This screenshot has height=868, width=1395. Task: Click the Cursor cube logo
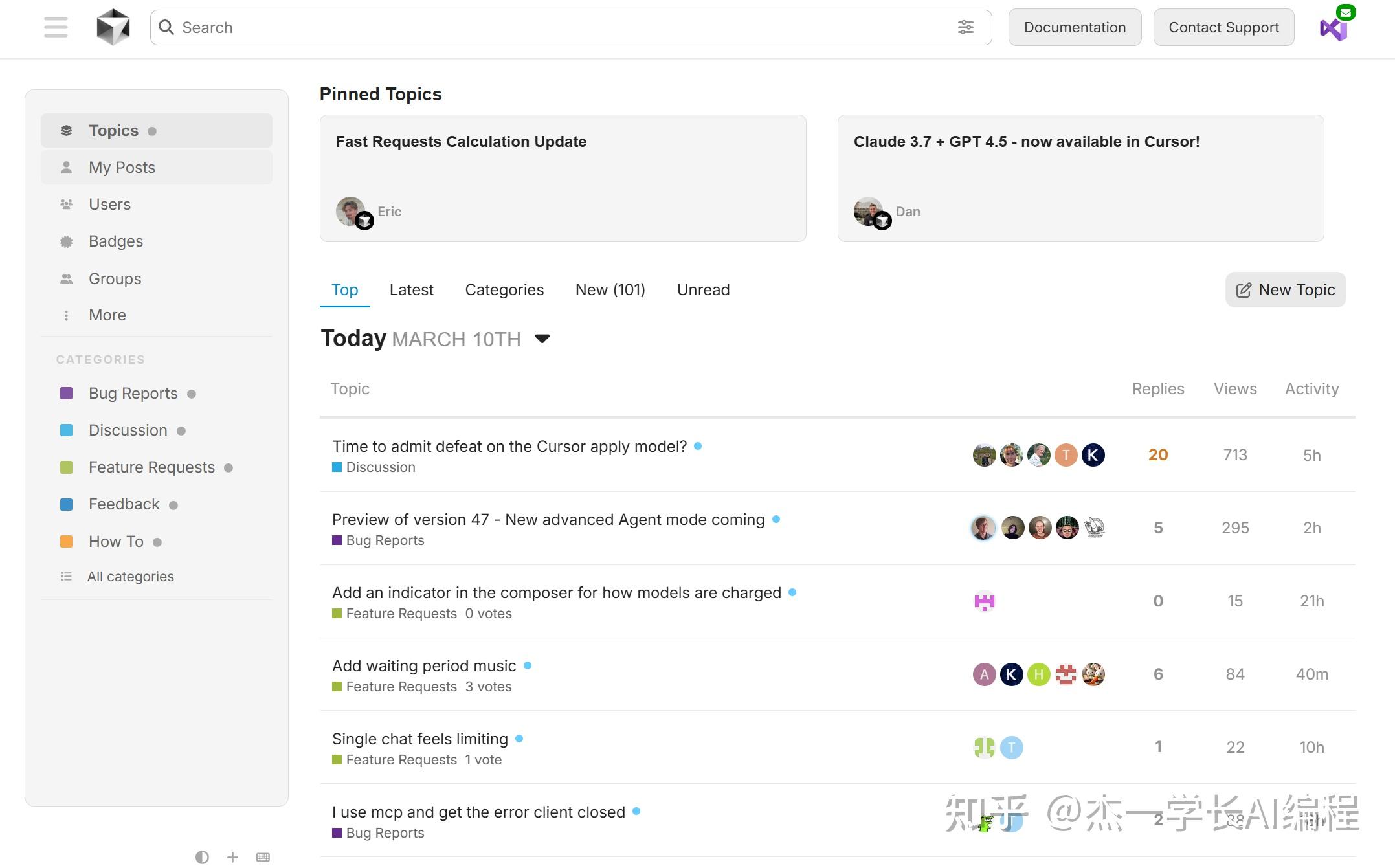[113, 27]
